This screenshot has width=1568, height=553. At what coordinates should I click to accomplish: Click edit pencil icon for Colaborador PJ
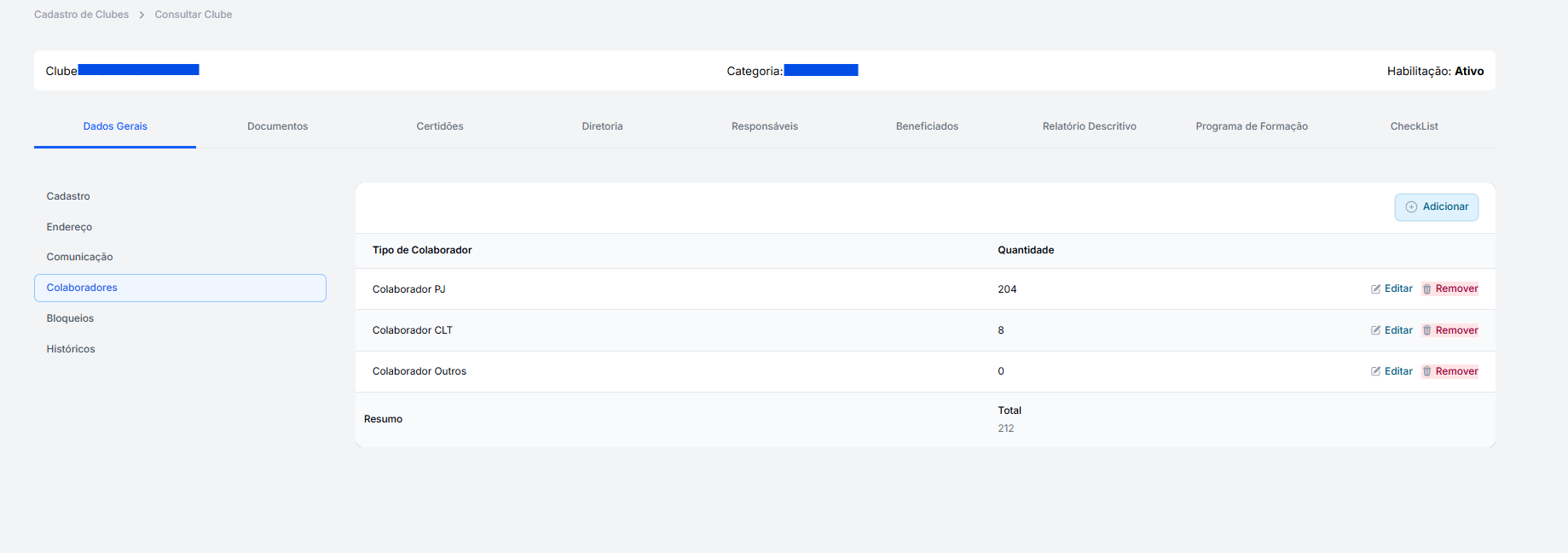pos(1375,289)
